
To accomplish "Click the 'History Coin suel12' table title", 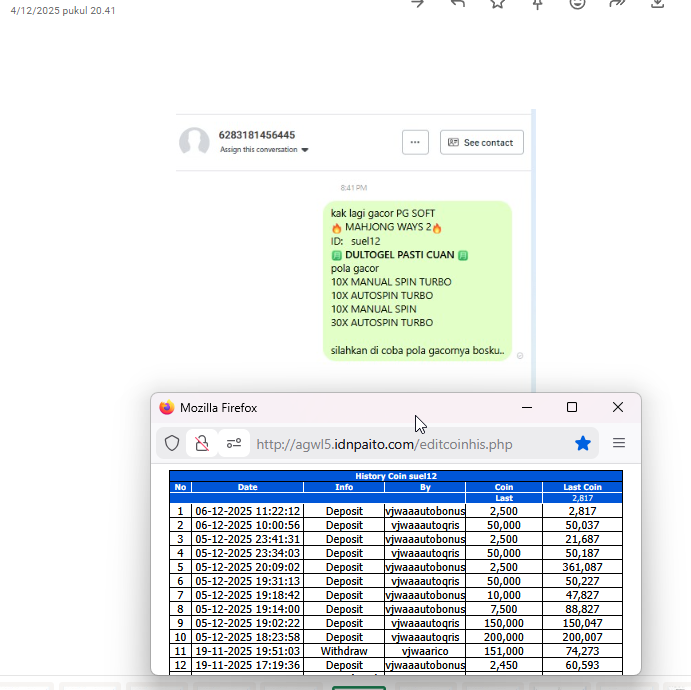I will click(396, 476).
